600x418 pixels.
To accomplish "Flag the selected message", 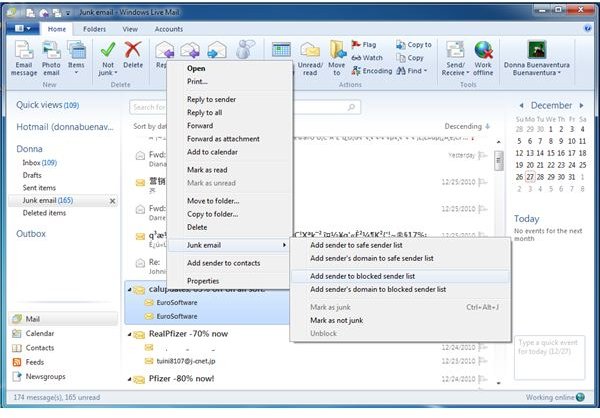I will (364, 44).
